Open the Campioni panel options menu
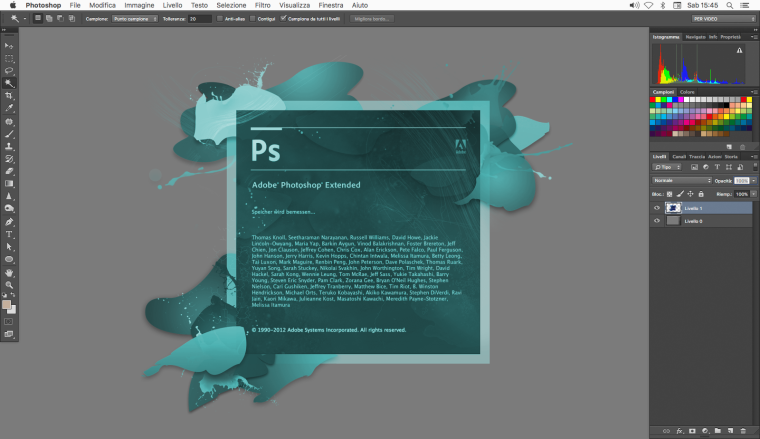 (754, 92)
